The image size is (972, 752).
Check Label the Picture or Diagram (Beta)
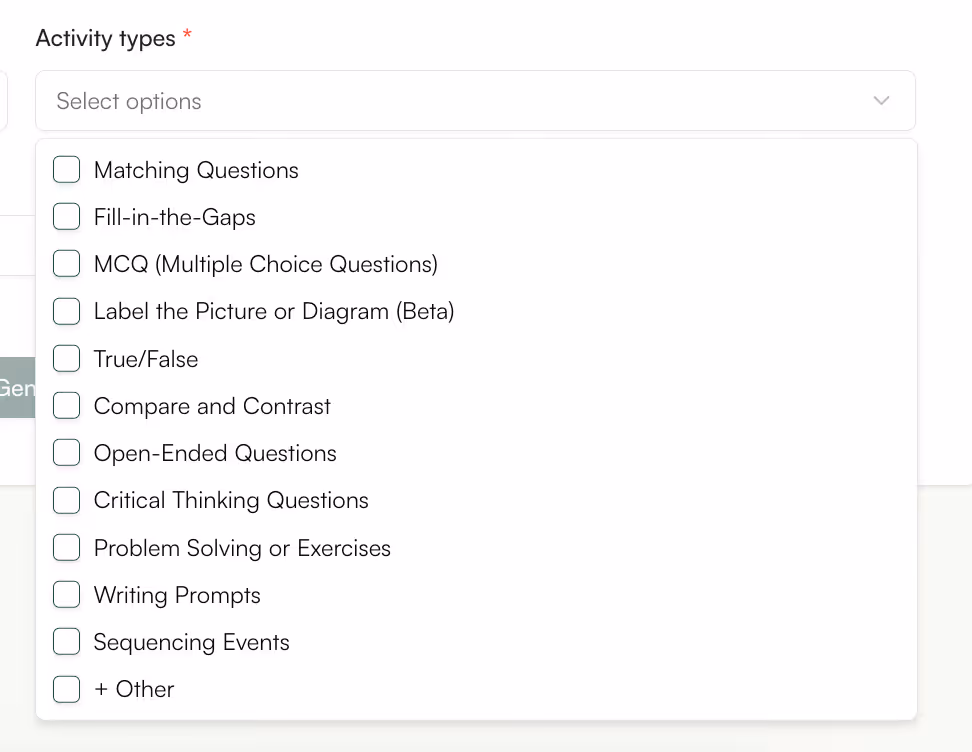(x=66, y=311)
